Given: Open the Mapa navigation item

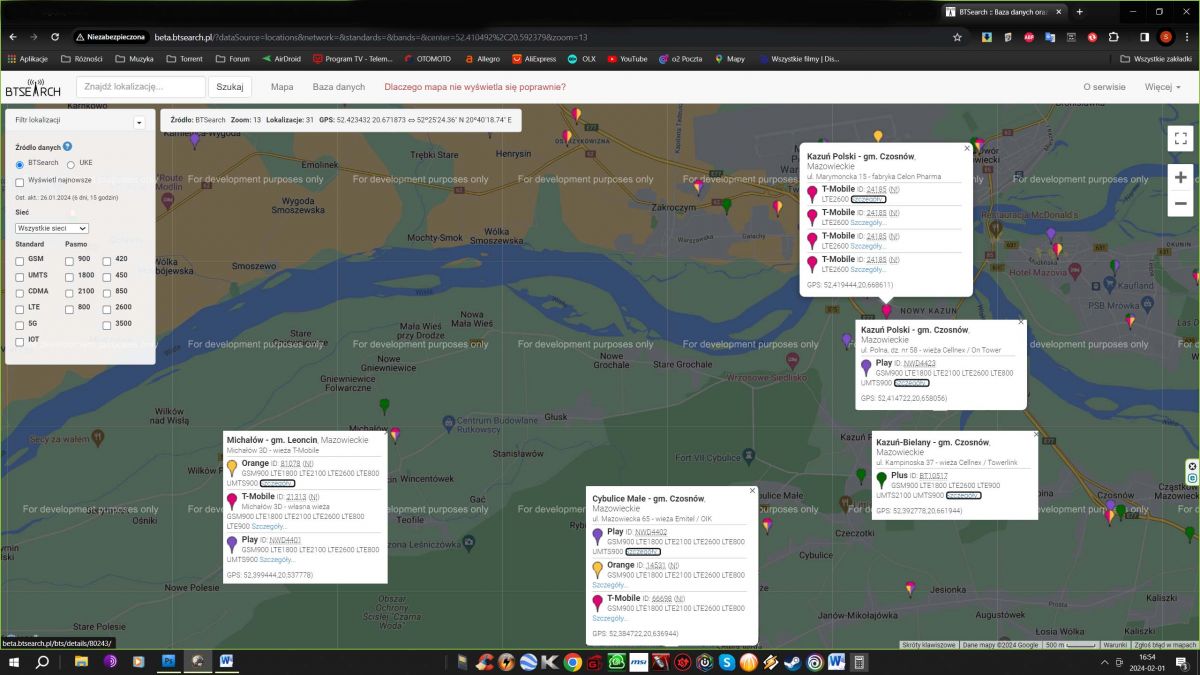Looking at the screenshot, I should [282, 87].
